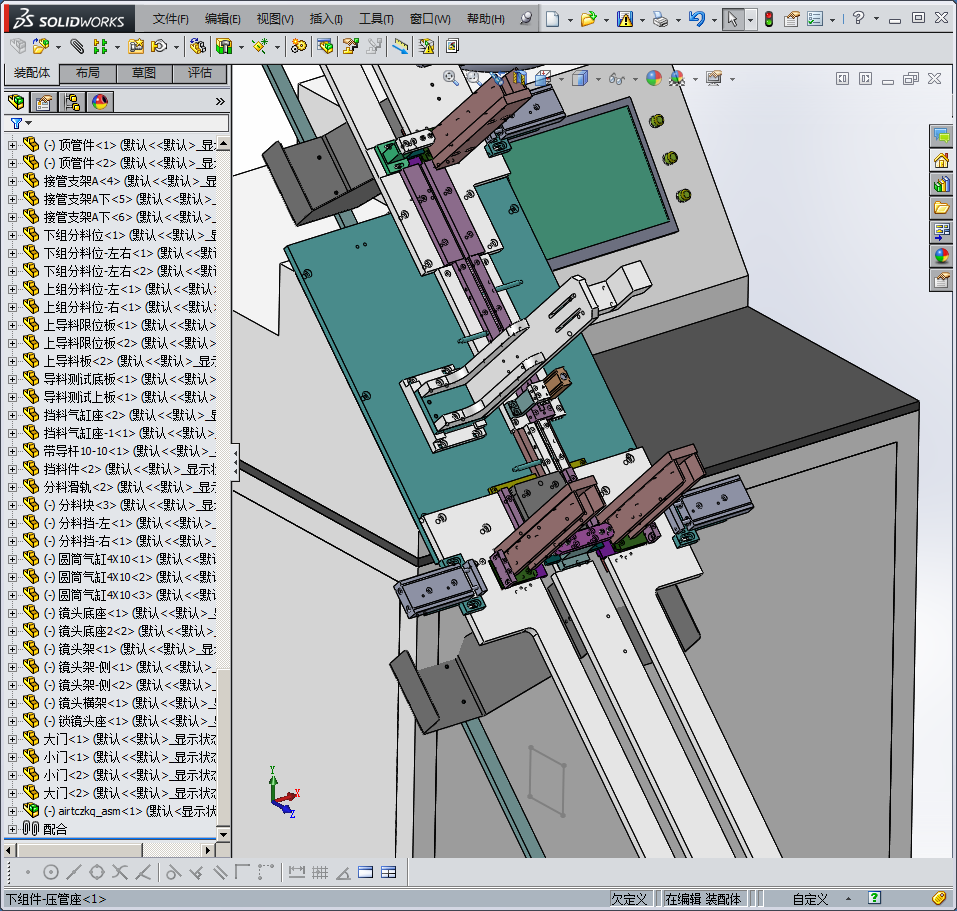Click the Zoom to Fit magnifier icon
This screenshot has height=911, width=957.
click(x=451, y=78)
